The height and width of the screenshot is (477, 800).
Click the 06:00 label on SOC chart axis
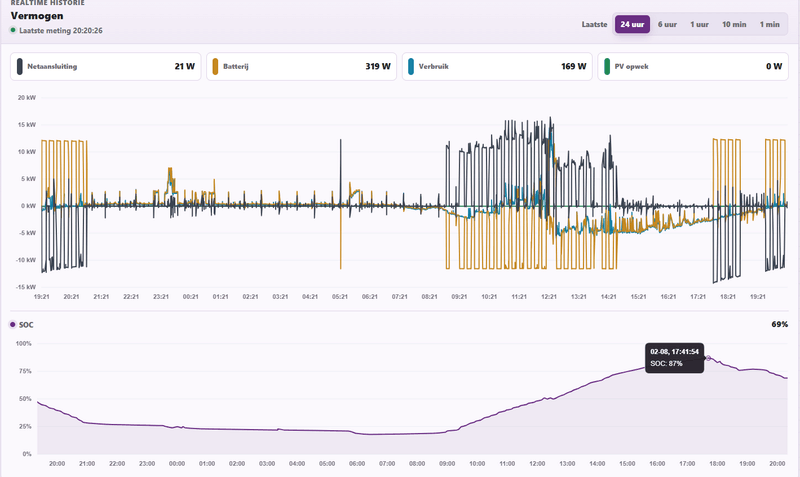click(x=357, y=464)
